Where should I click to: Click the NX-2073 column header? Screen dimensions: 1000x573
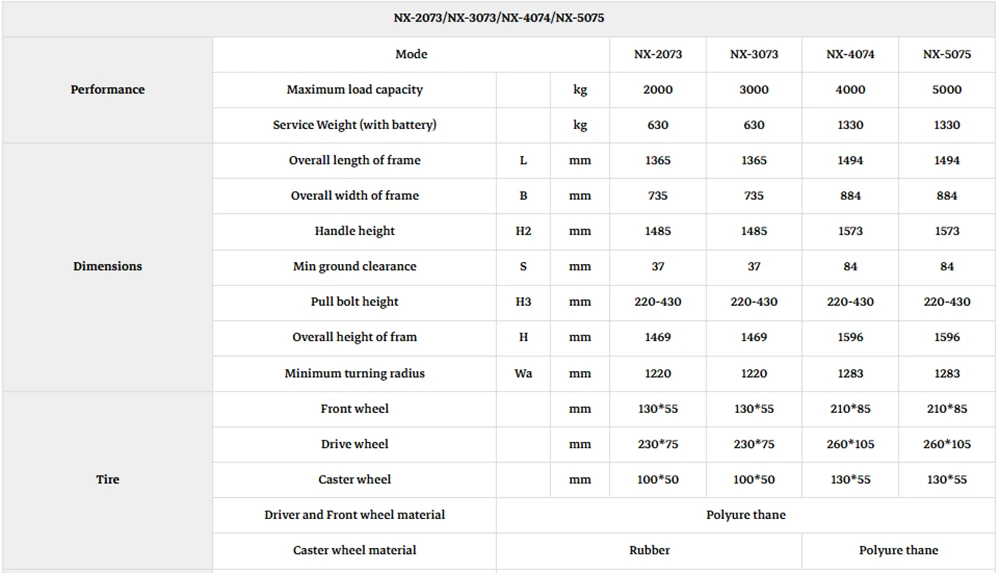pyautogui.click(x=658, y=54)
